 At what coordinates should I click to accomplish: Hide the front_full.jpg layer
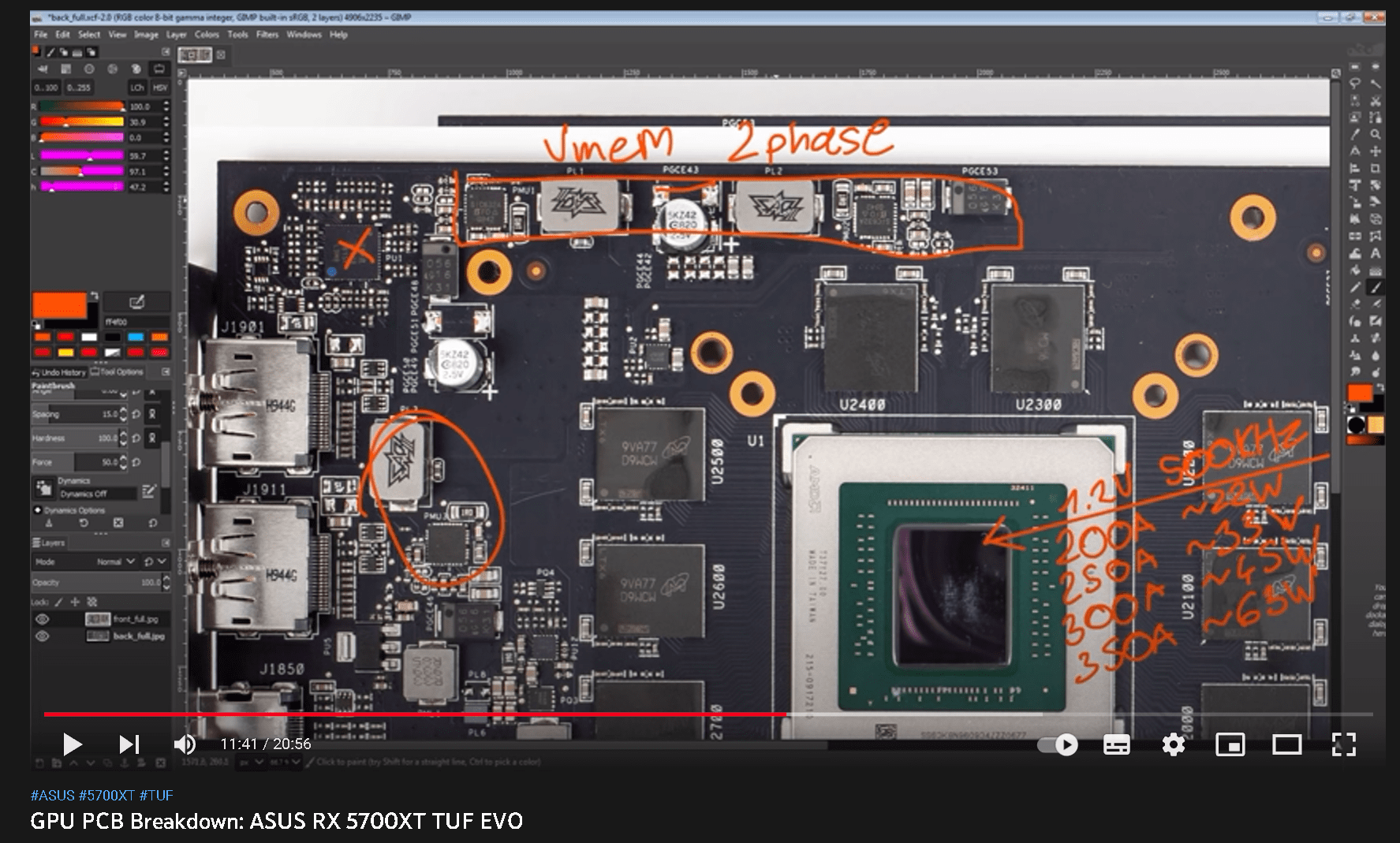[x=42, y=620]
